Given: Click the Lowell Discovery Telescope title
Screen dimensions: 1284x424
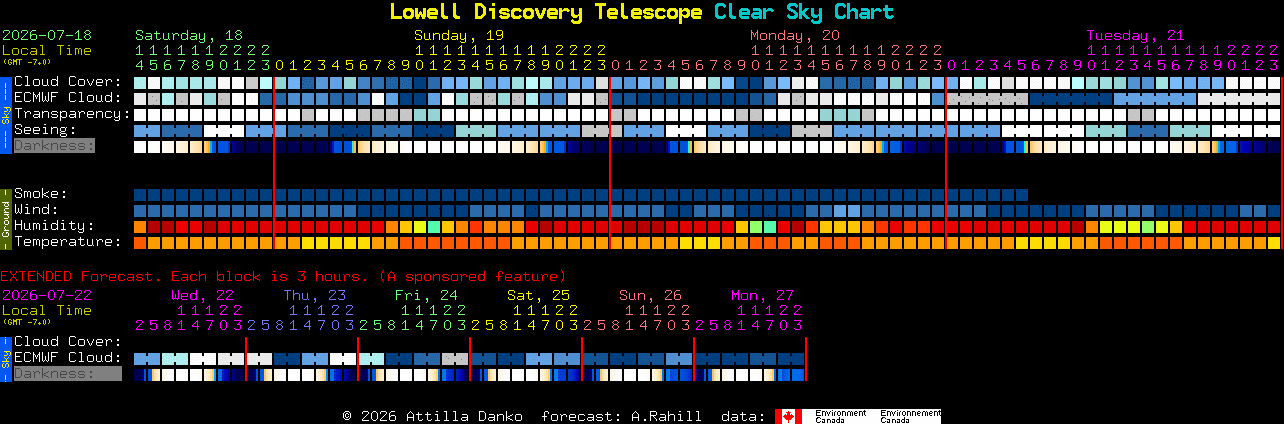Looking at the screenshot, I should 546,12.
